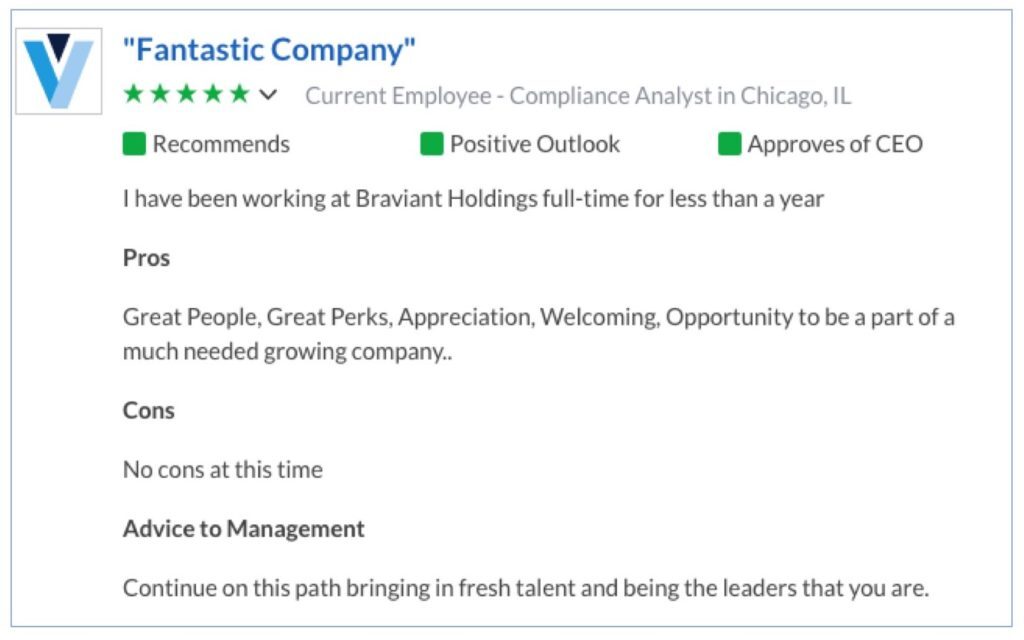Click the first green rating star
The height and width of the screenshot is (640, 1024).
point(134,94)
